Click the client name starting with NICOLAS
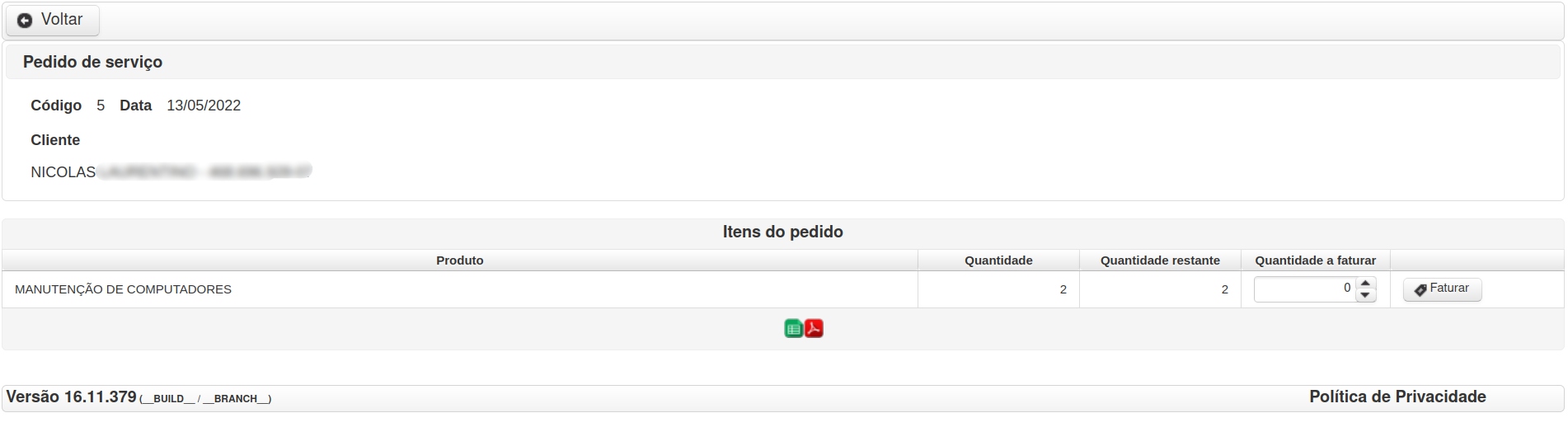 (x=171, y=172)
